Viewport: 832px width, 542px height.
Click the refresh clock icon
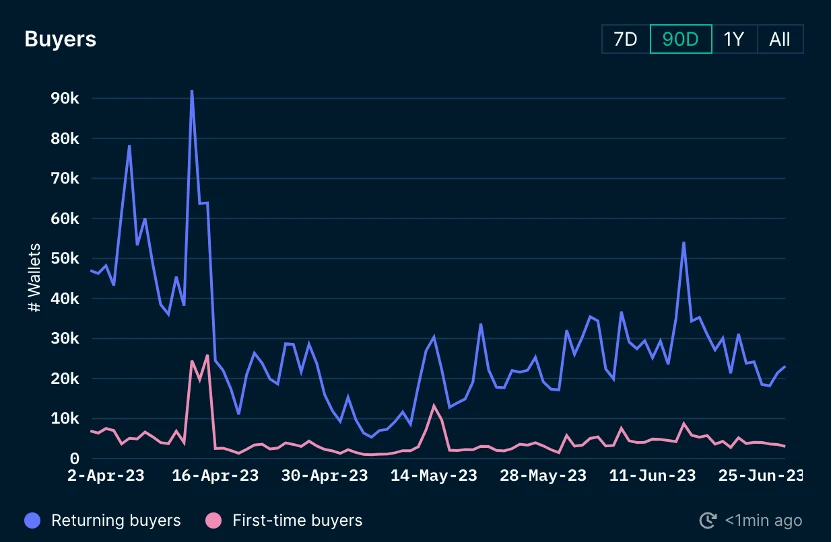[x=708, y=520]
